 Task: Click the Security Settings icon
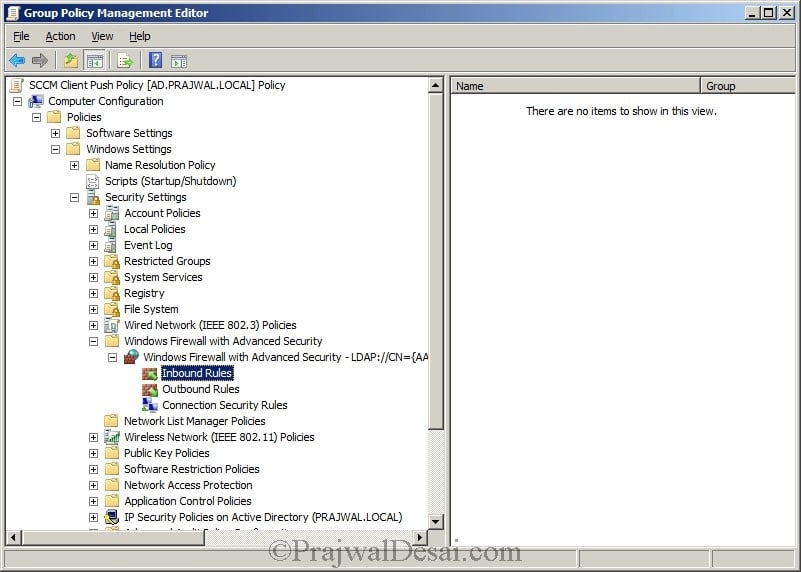(x=93, y=197)
